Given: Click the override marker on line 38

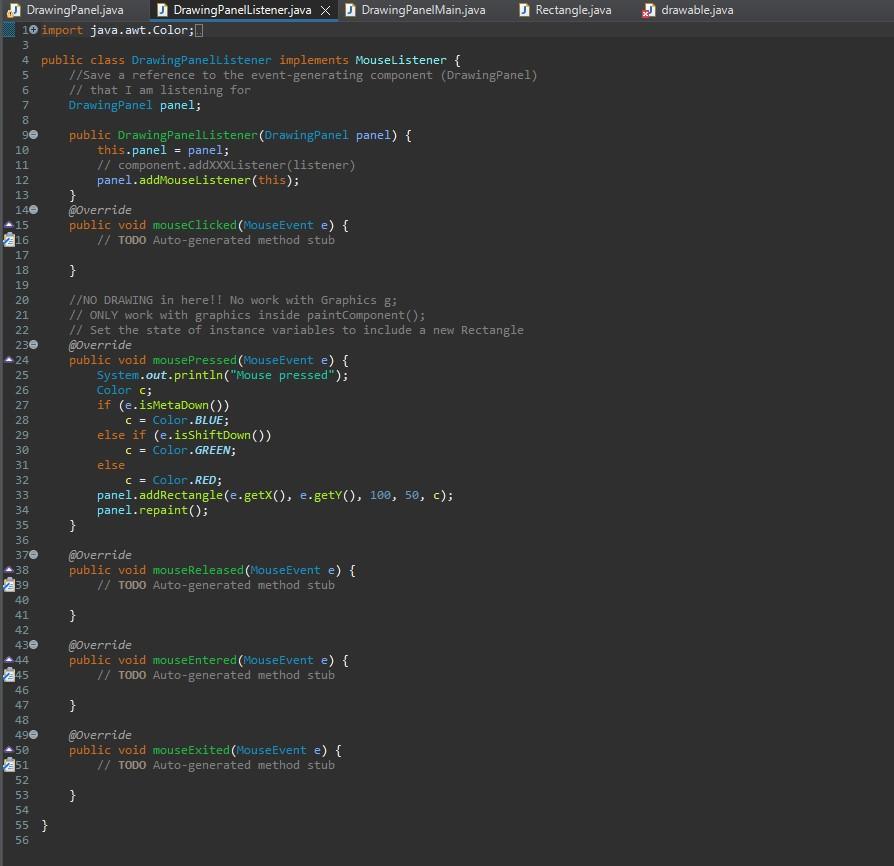Looking at the screenshot, I should (x=9, y=570).
